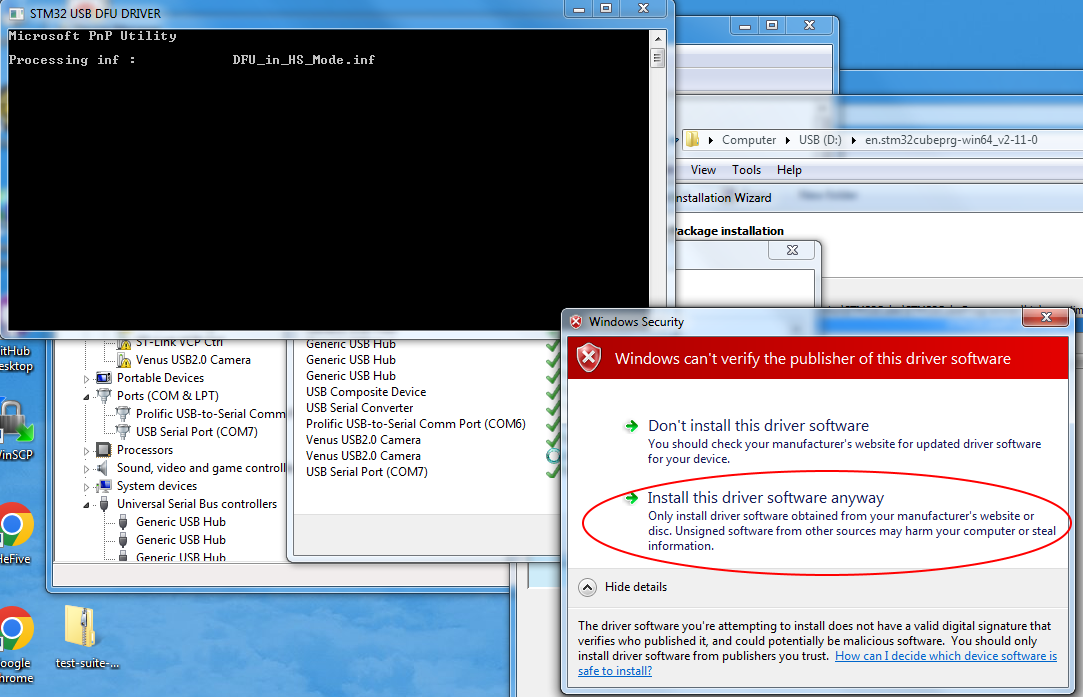Click the green arrow beside Don't install

pyautogui.click(x=631, y=426)
